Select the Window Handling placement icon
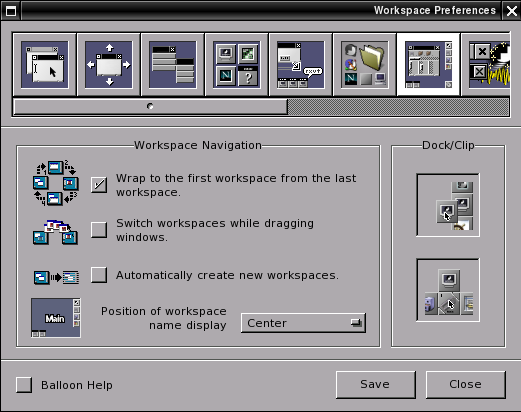This screenshot has width=521, height=412. (109, 65)
